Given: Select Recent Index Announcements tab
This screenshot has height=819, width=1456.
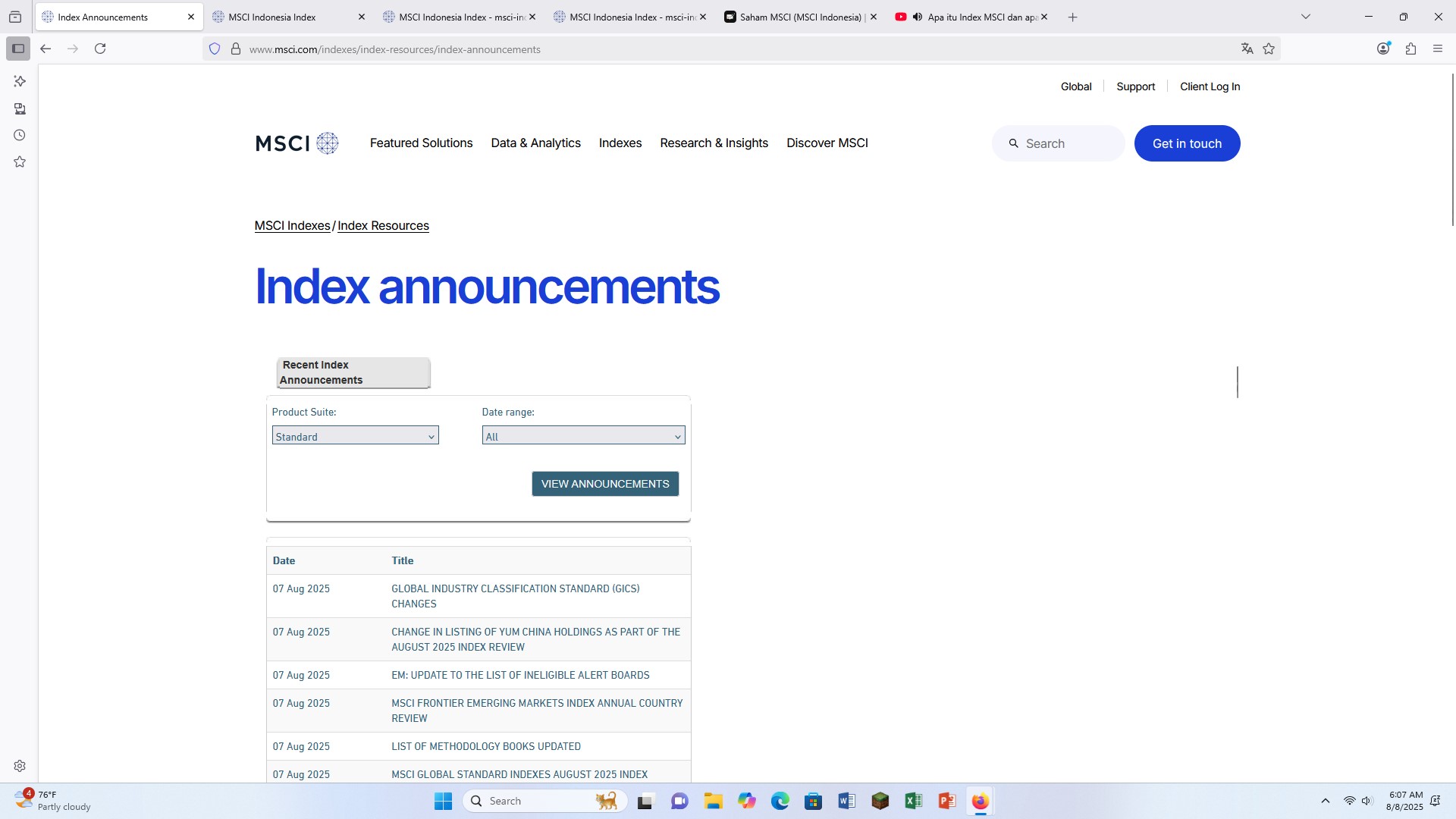Looking at the screenshot, I should [x=353, y=372].
